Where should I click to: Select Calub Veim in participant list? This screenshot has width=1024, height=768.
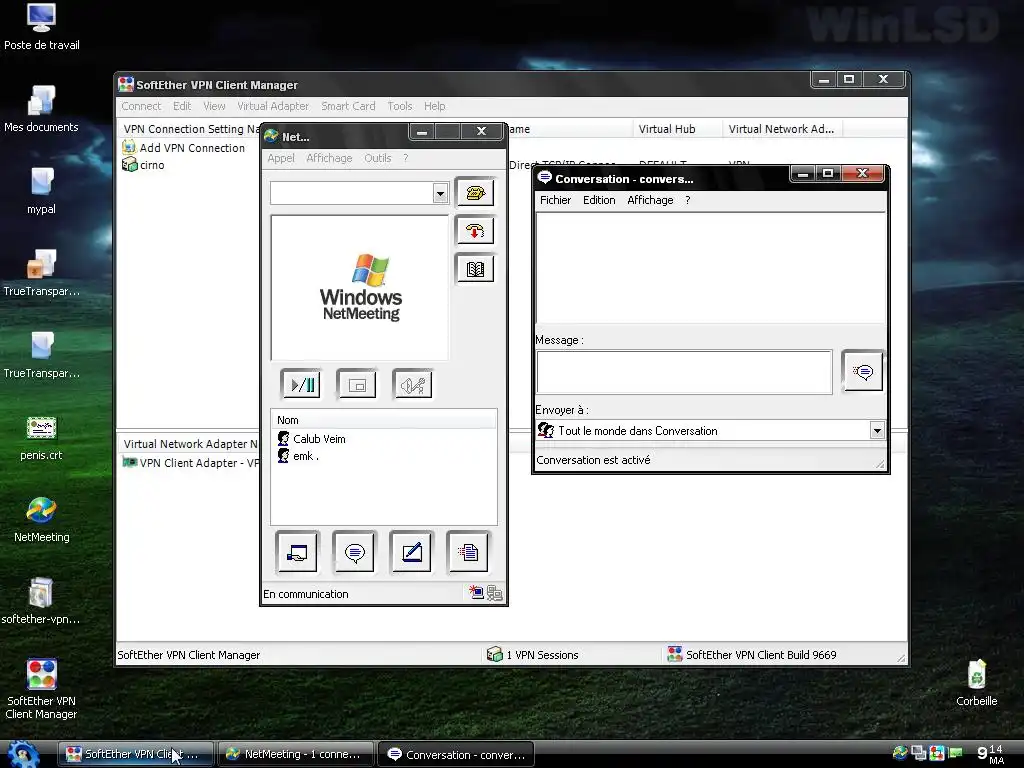point(312,439)
